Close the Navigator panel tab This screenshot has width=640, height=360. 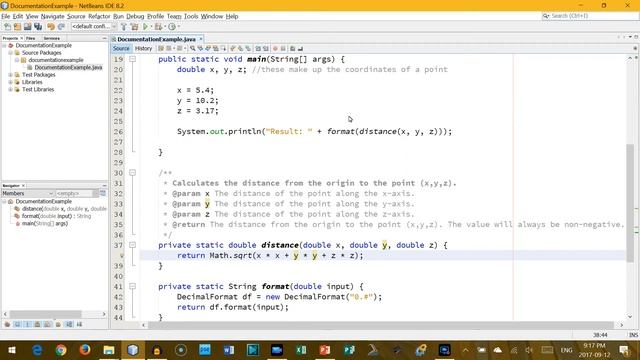pyautogui.click(x=23, y=186)
